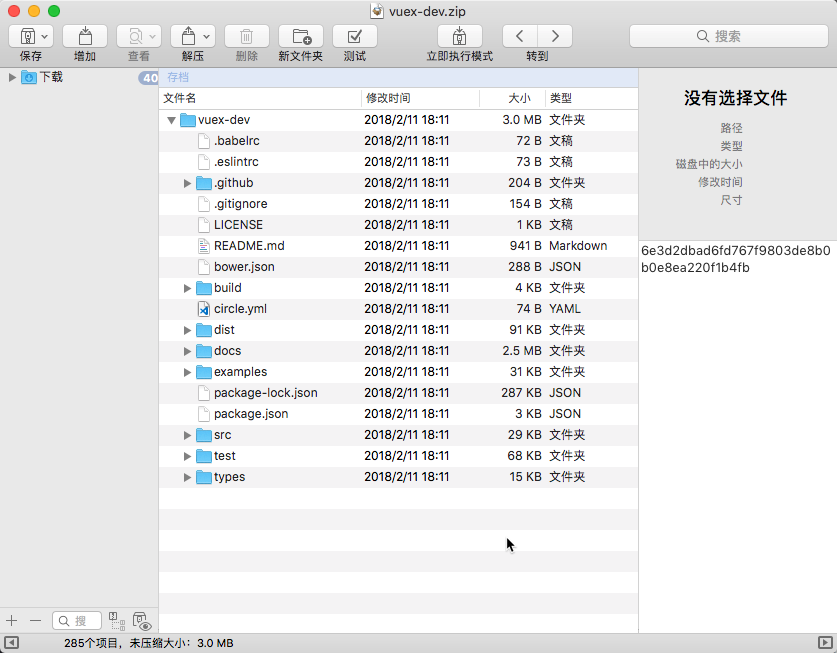Click the src folder icon
Viewport: 837px width, 653px height.
[204, 435]
